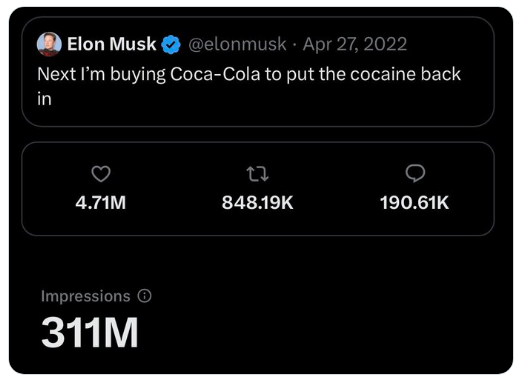Click the blue verified checkmark badge
Screen dimensions: 529x387
point(171,45)
